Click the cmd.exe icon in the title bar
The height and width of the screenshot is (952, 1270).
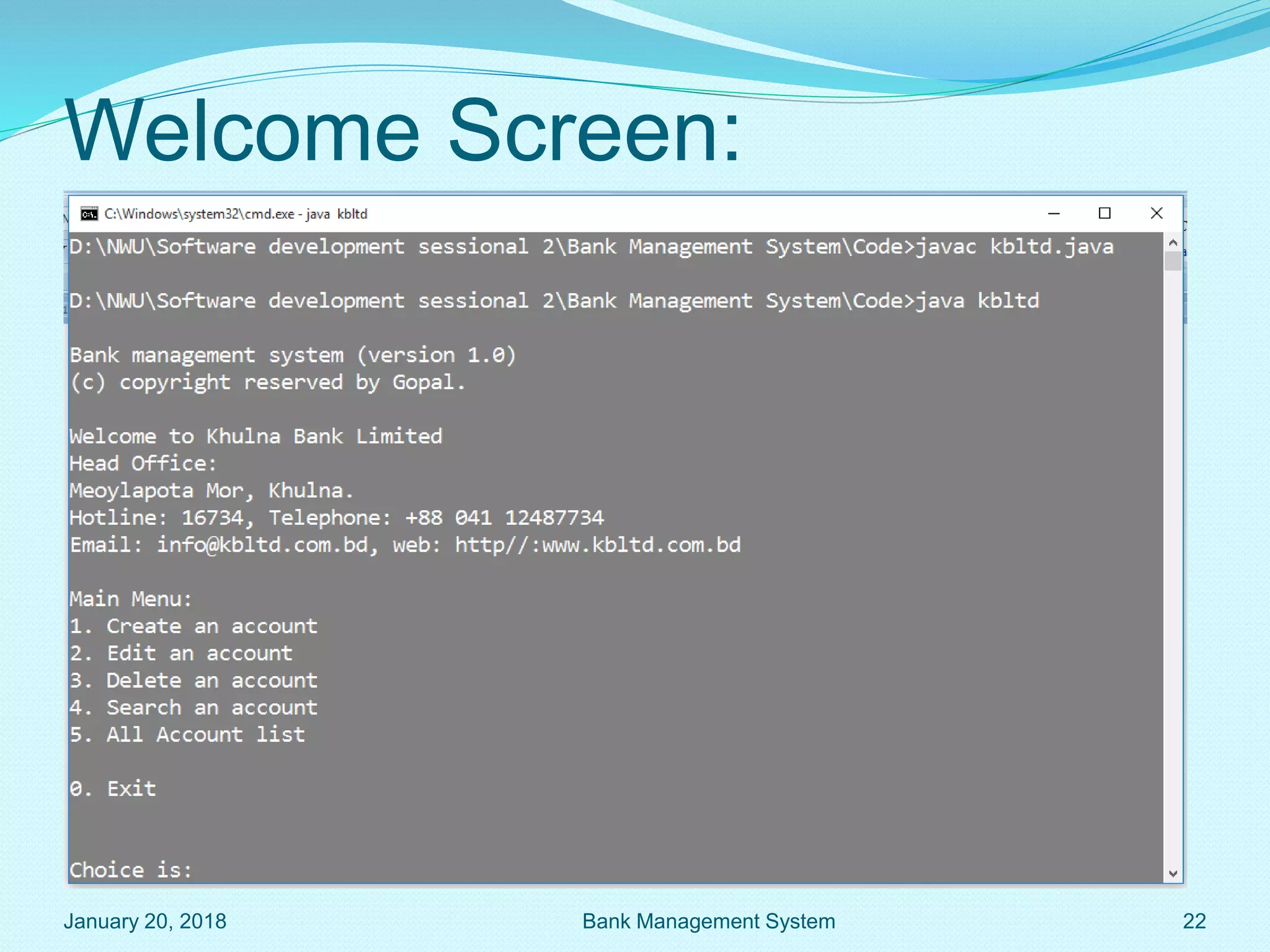pos(89,214)
